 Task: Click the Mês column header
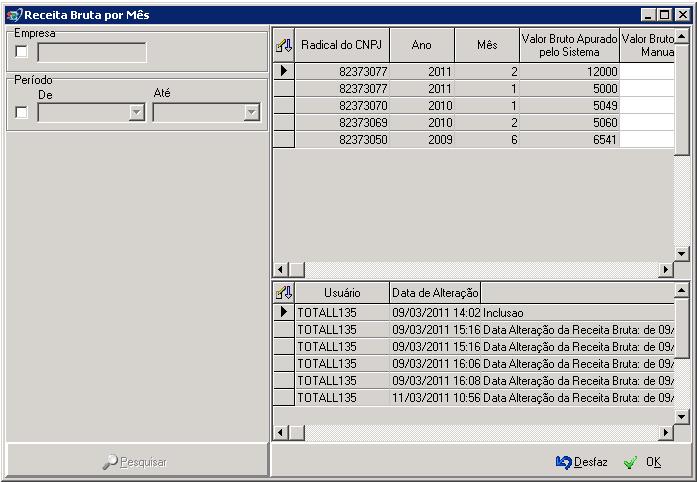(487, 45)
